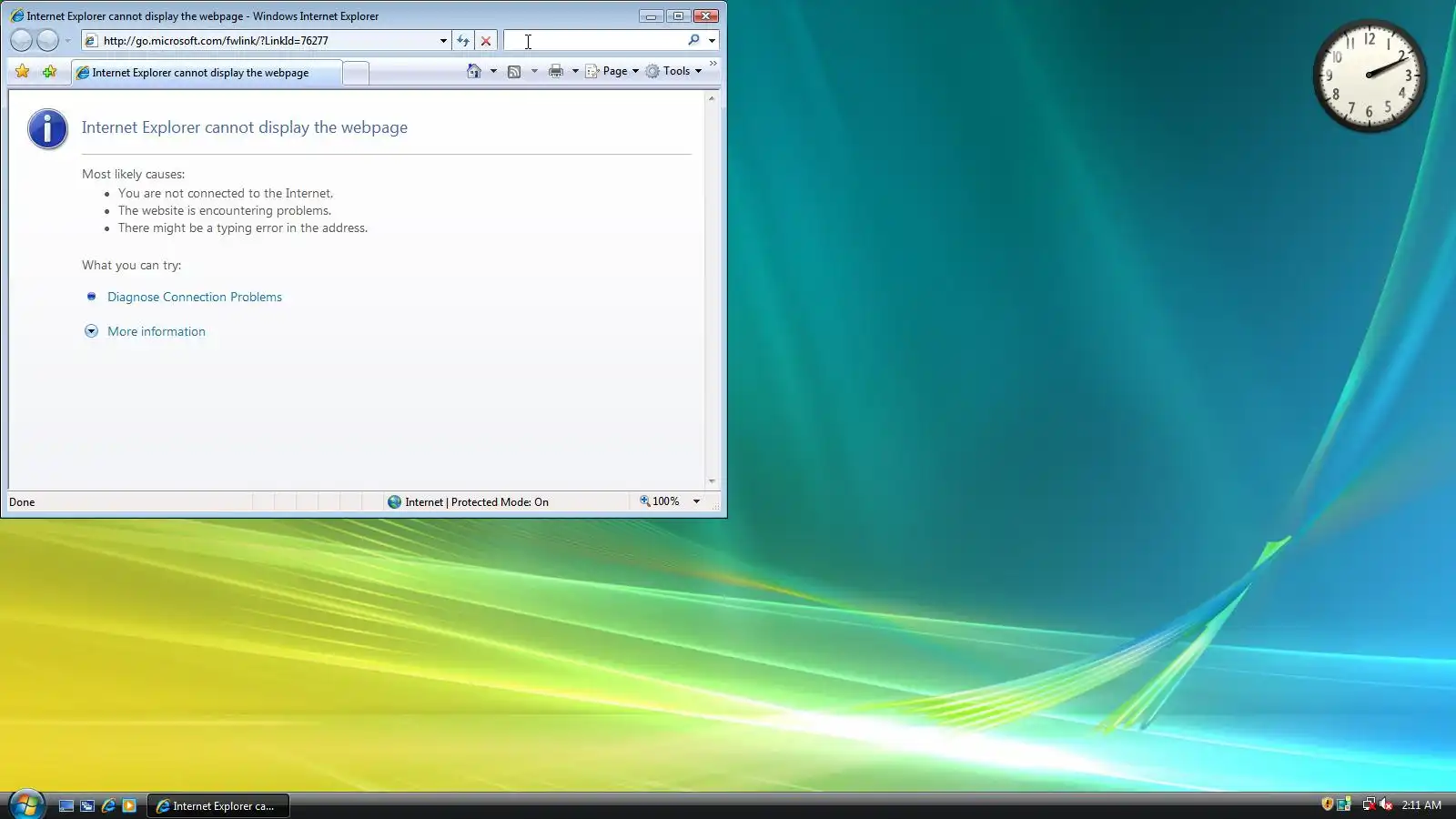Minimize the Internet Explorer window
Screen dimensions: 1456x819
point(651,15)
